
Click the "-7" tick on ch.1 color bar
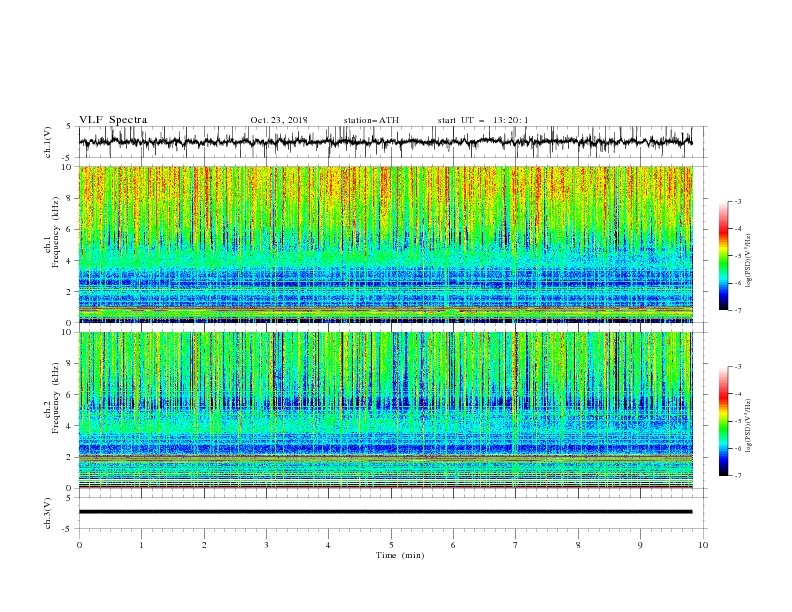pos(737,311)
